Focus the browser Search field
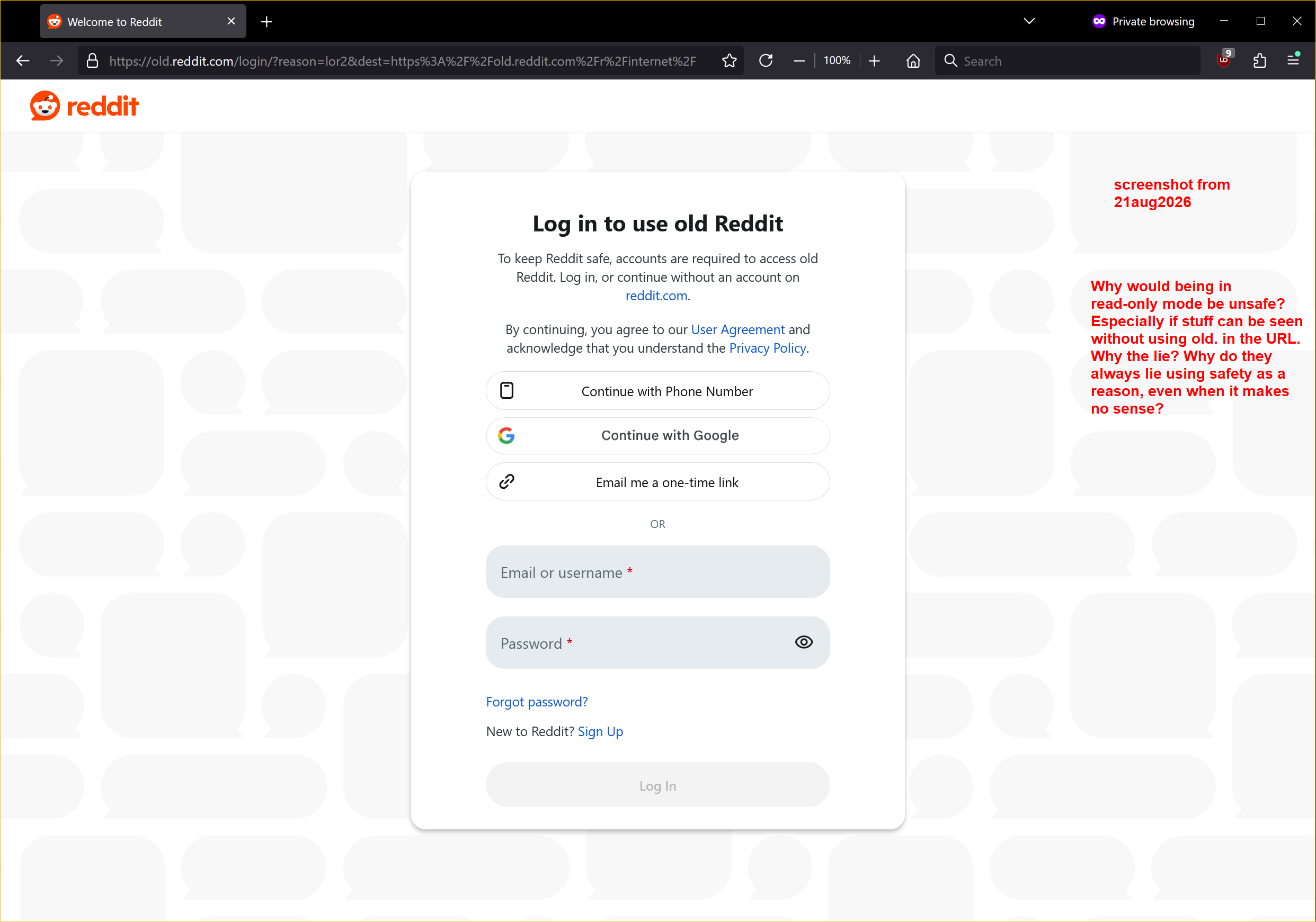Viewport: 1316px width, 922px height. pyautogui.click(x=1067, y=61)
